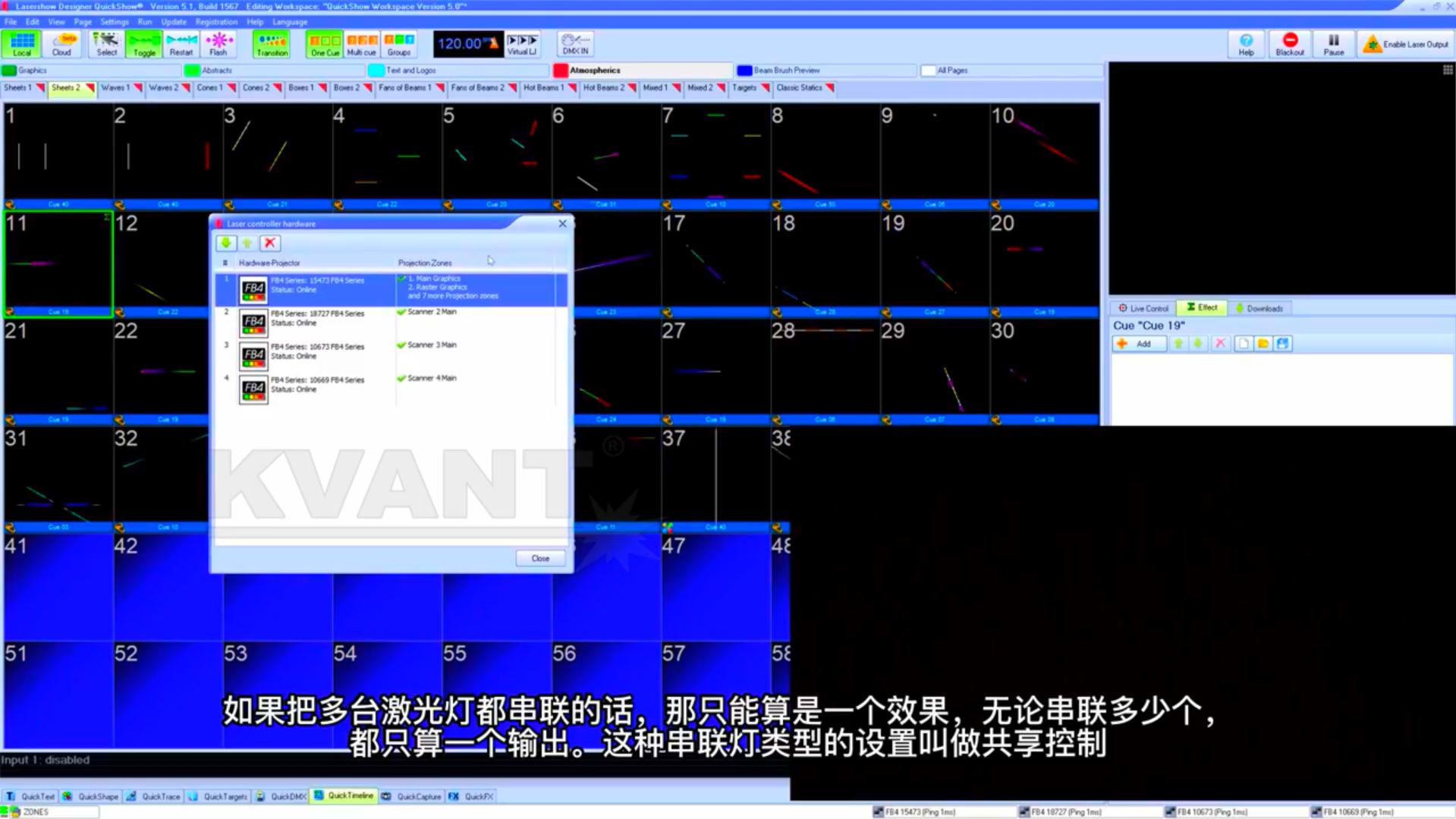The image size is (1456, 819).
Task: Open the QuickShape tool
Action: click(x=90, y=796)
